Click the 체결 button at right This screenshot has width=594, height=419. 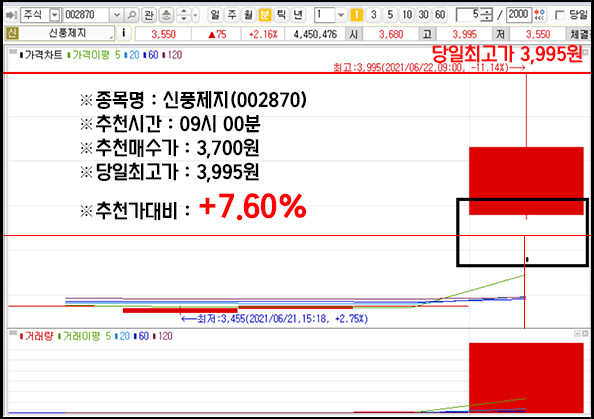click(580, 34)
